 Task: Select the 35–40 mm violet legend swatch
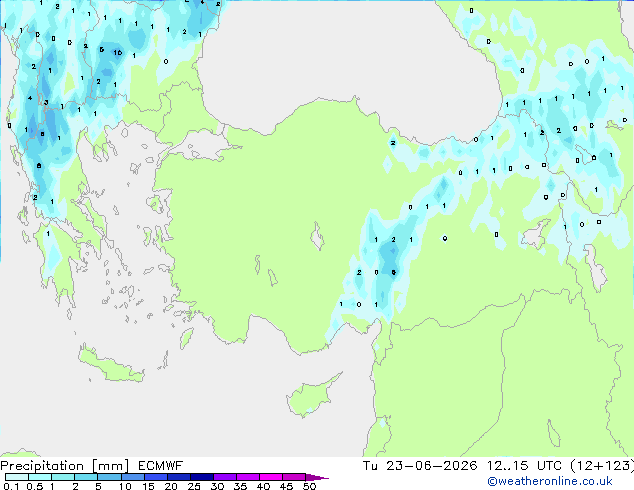tap(248, 477)
